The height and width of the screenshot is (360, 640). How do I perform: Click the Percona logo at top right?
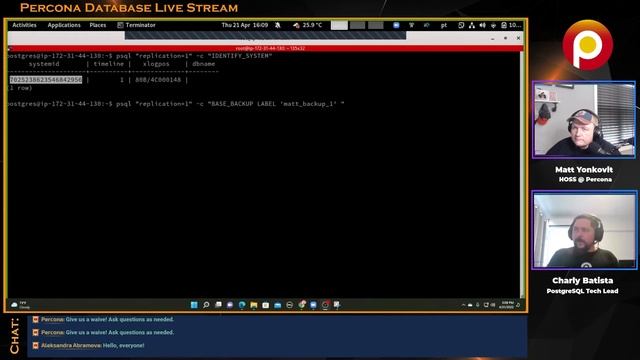coord(587,45)
